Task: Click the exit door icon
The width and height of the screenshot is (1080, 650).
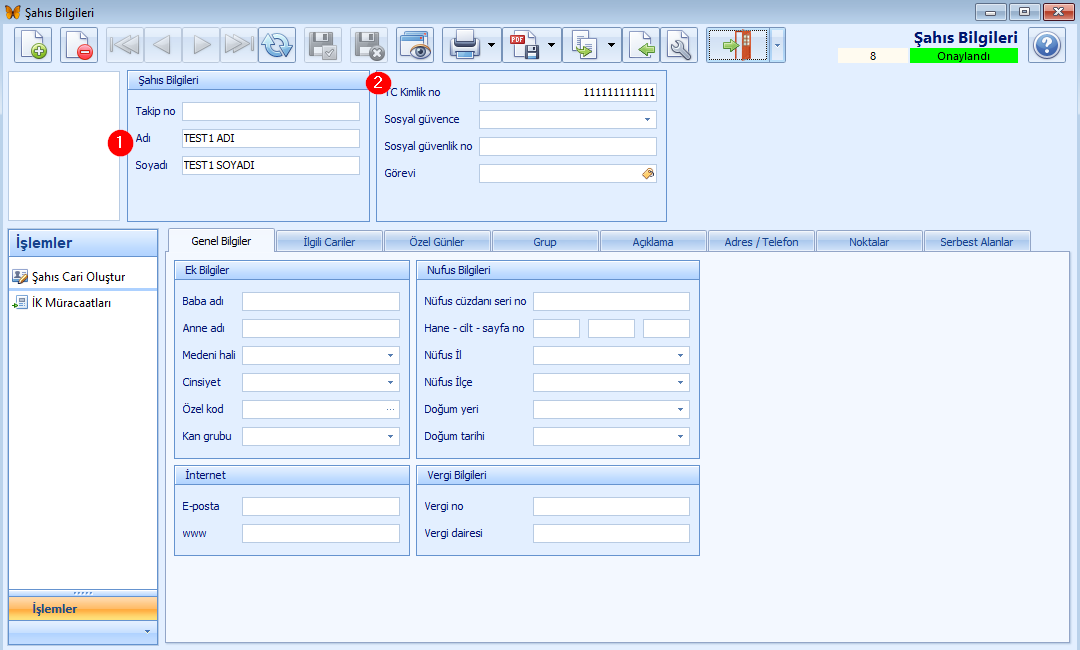Action: tap(738, 45)
